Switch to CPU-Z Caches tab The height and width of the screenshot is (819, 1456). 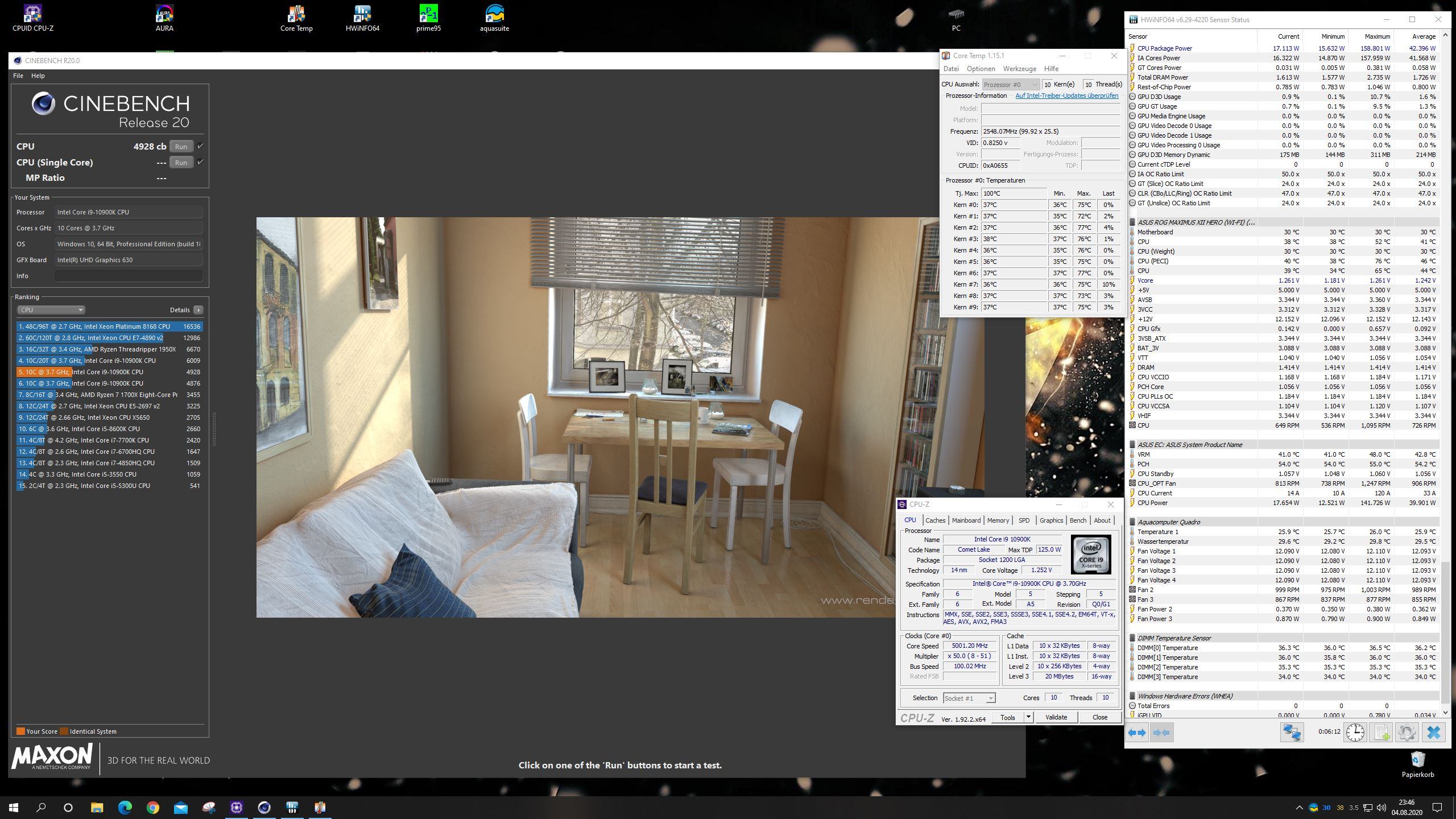[935, 520]
